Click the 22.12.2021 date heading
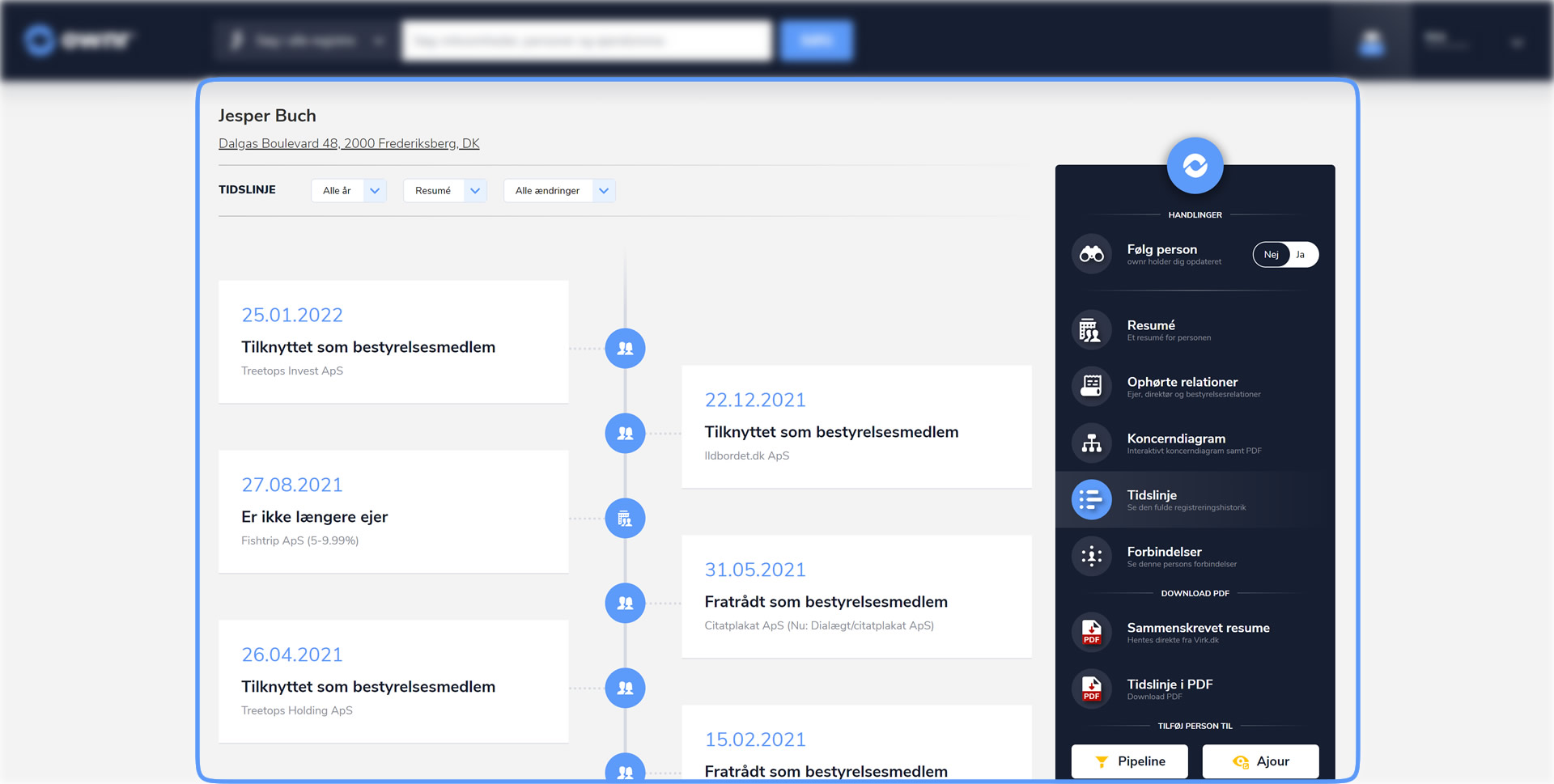Screen dimensions: 1554x784 pos(755,400)
